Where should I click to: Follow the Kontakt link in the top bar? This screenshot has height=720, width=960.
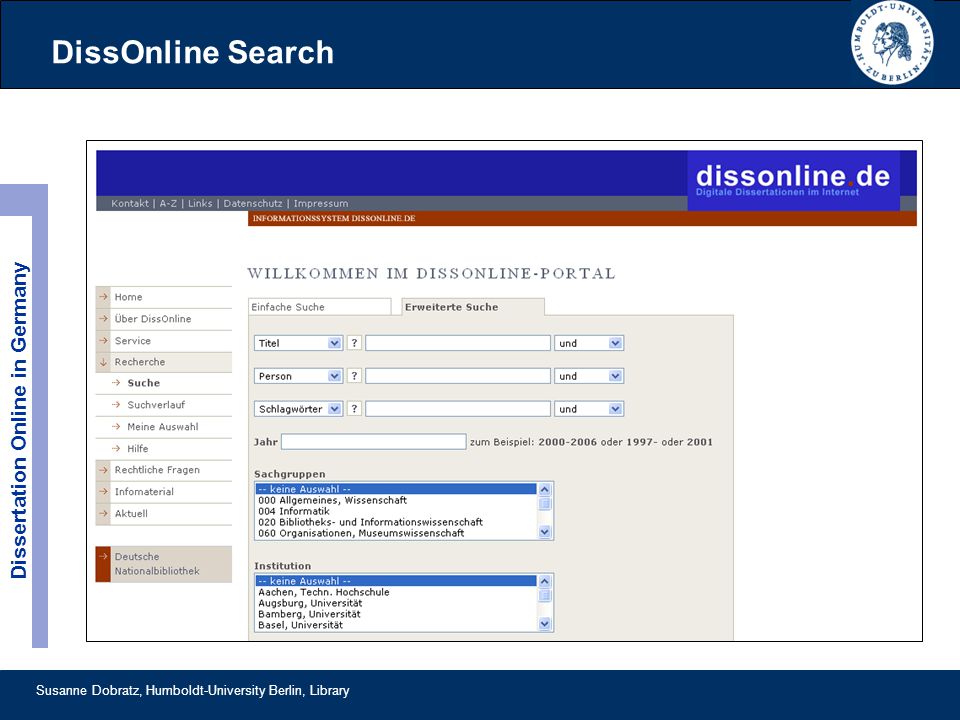pyautogui.click(x=130, y=203)
